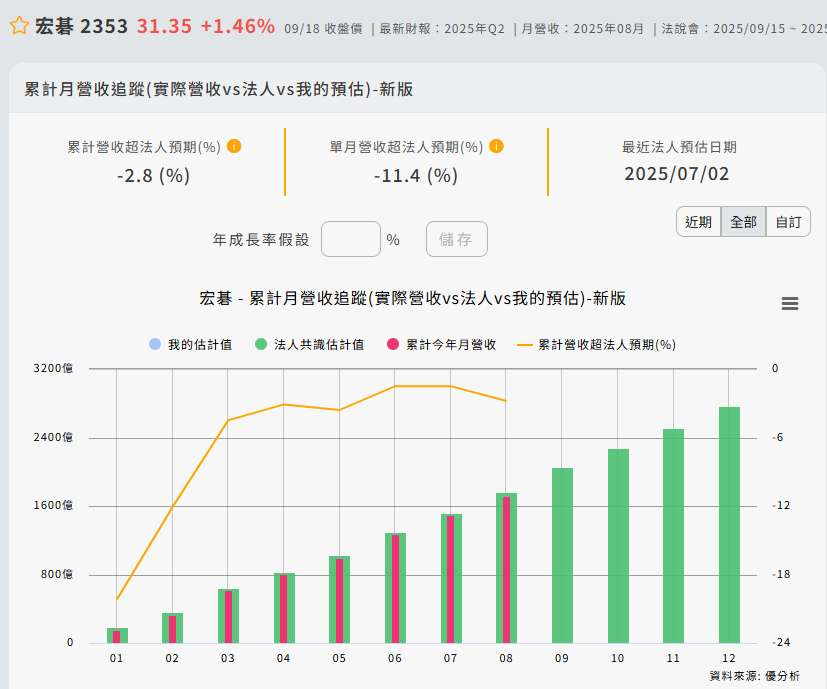Click the 3200億 y-axis label
Viewport: 827px width, 689px height.
coord(53,368)
